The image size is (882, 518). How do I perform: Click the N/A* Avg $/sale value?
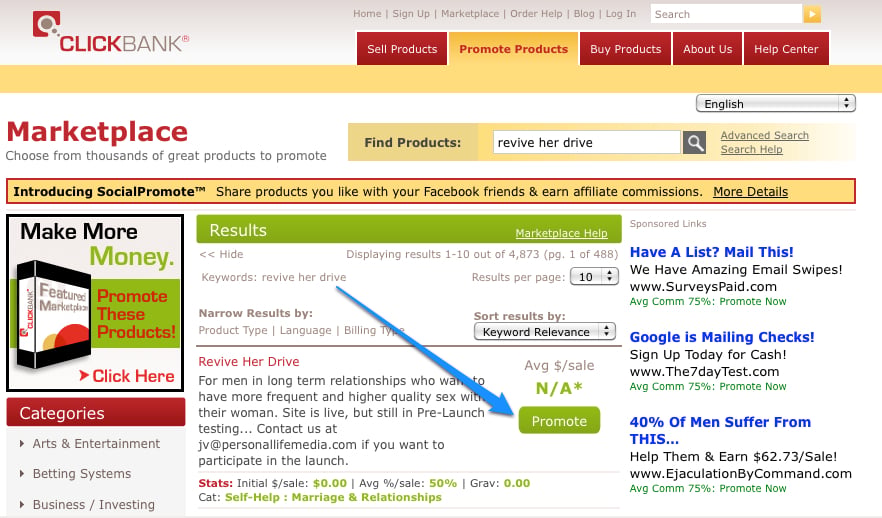pos(559,388)
